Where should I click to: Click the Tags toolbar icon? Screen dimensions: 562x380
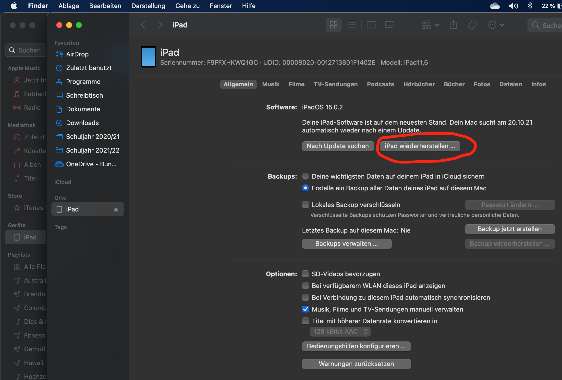[472, 25]
